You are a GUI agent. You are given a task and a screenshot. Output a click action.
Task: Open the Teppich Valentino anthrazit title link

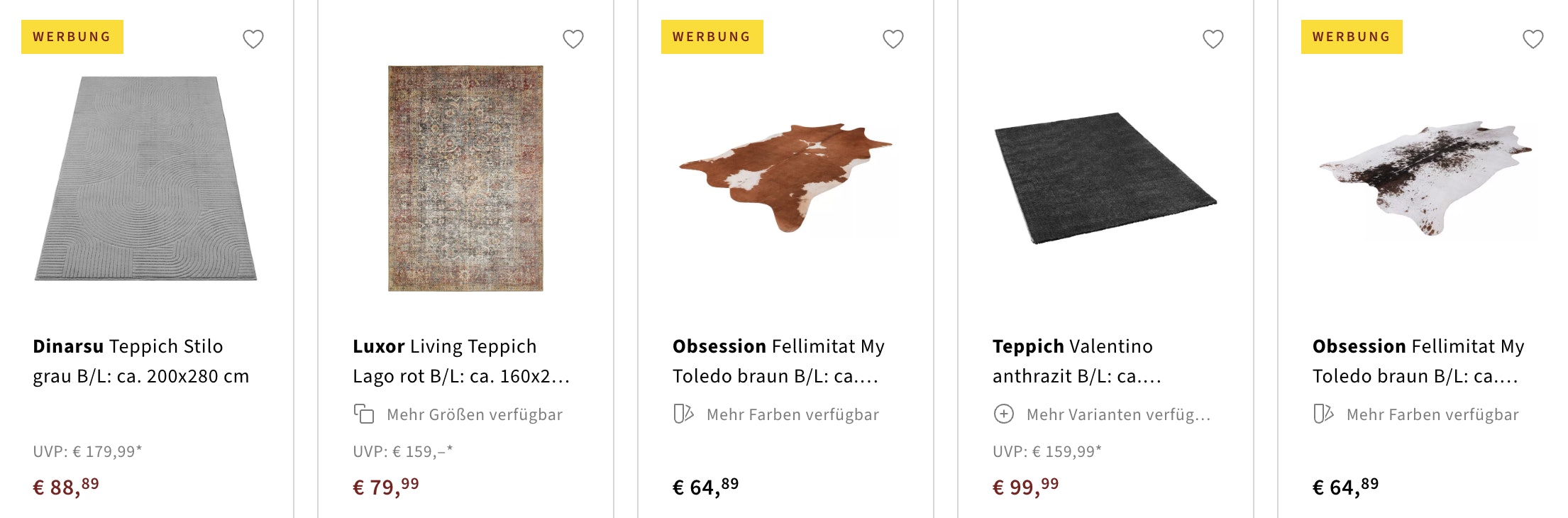1076,360
